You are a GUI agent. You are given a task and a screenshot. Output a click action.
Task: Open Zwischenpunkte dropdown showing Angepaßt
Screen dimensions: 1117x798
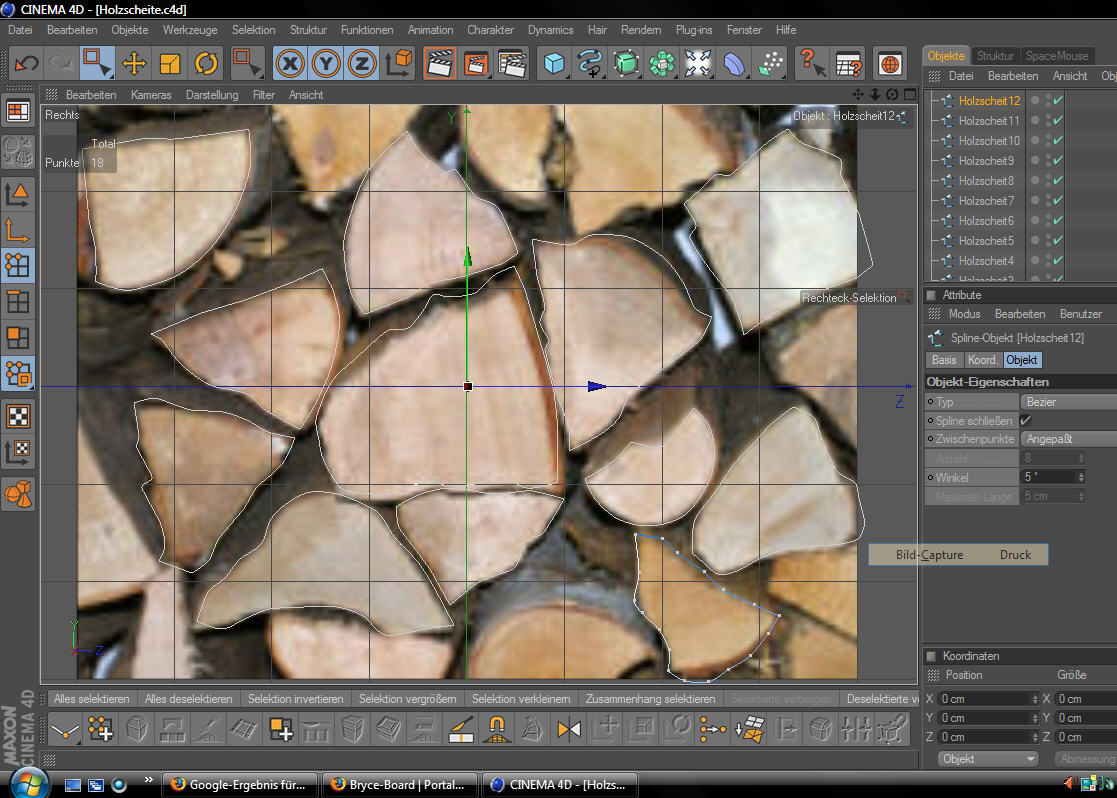[1066, 439]
